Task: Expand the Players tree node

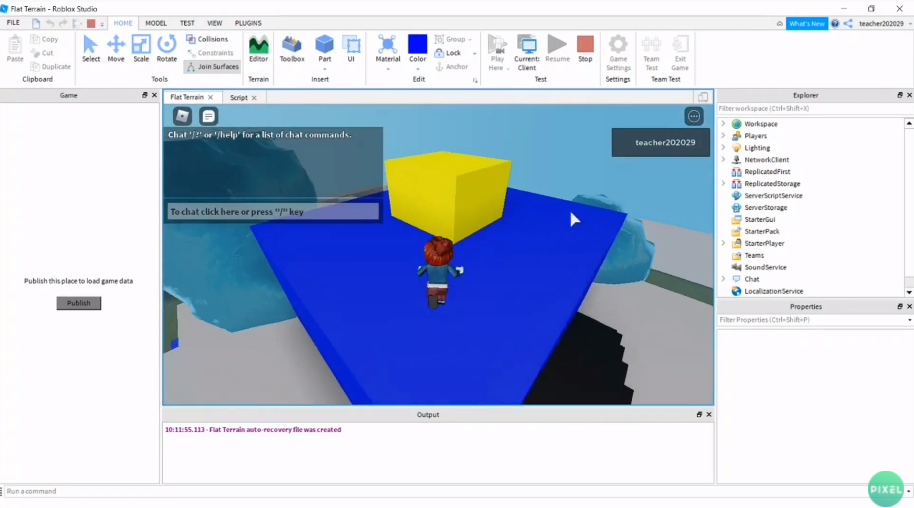Action: (x=723, y=135)
